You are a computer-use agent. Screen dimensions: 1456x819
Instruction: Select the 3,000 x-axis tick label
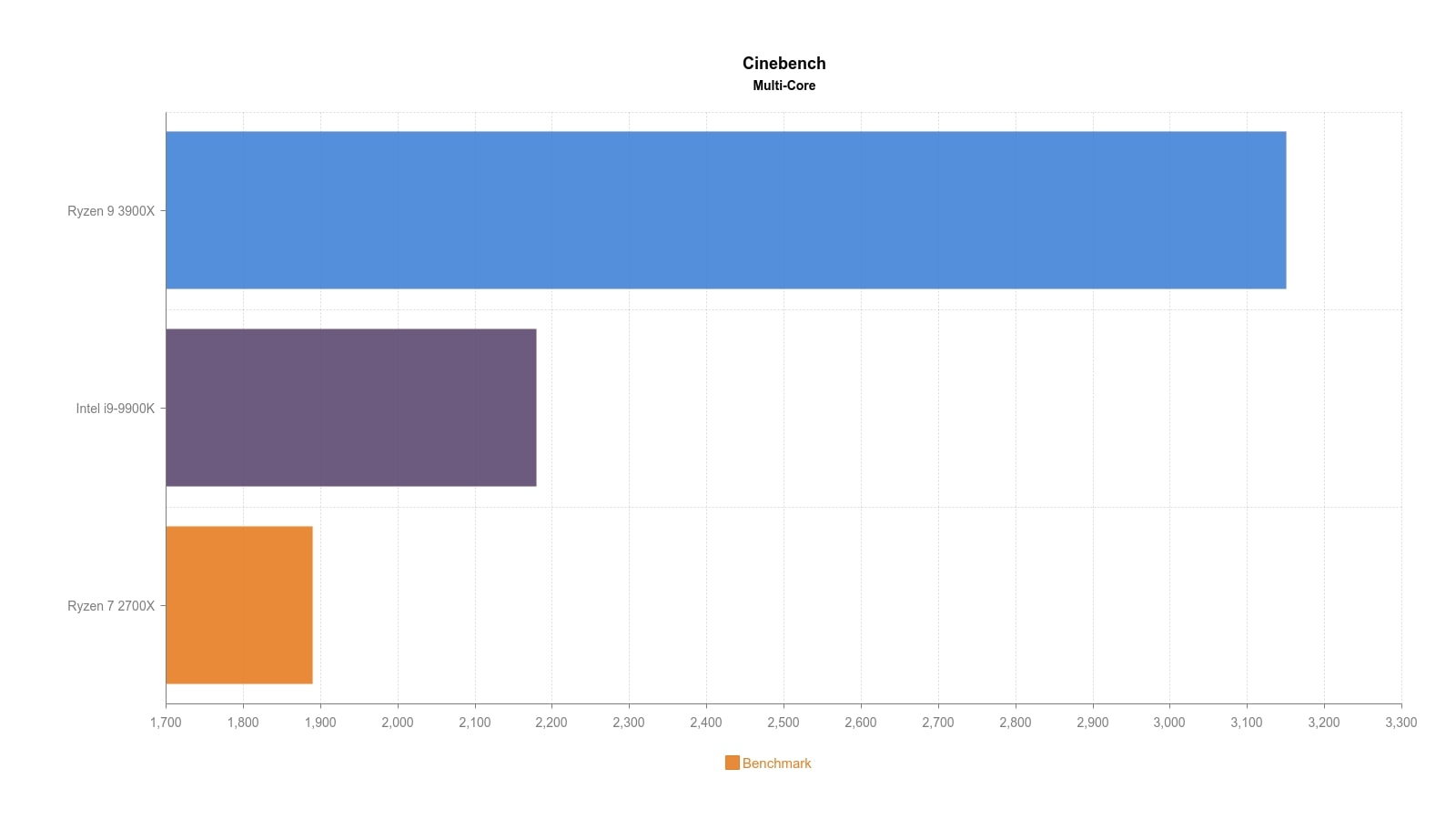pos(1169,723)
